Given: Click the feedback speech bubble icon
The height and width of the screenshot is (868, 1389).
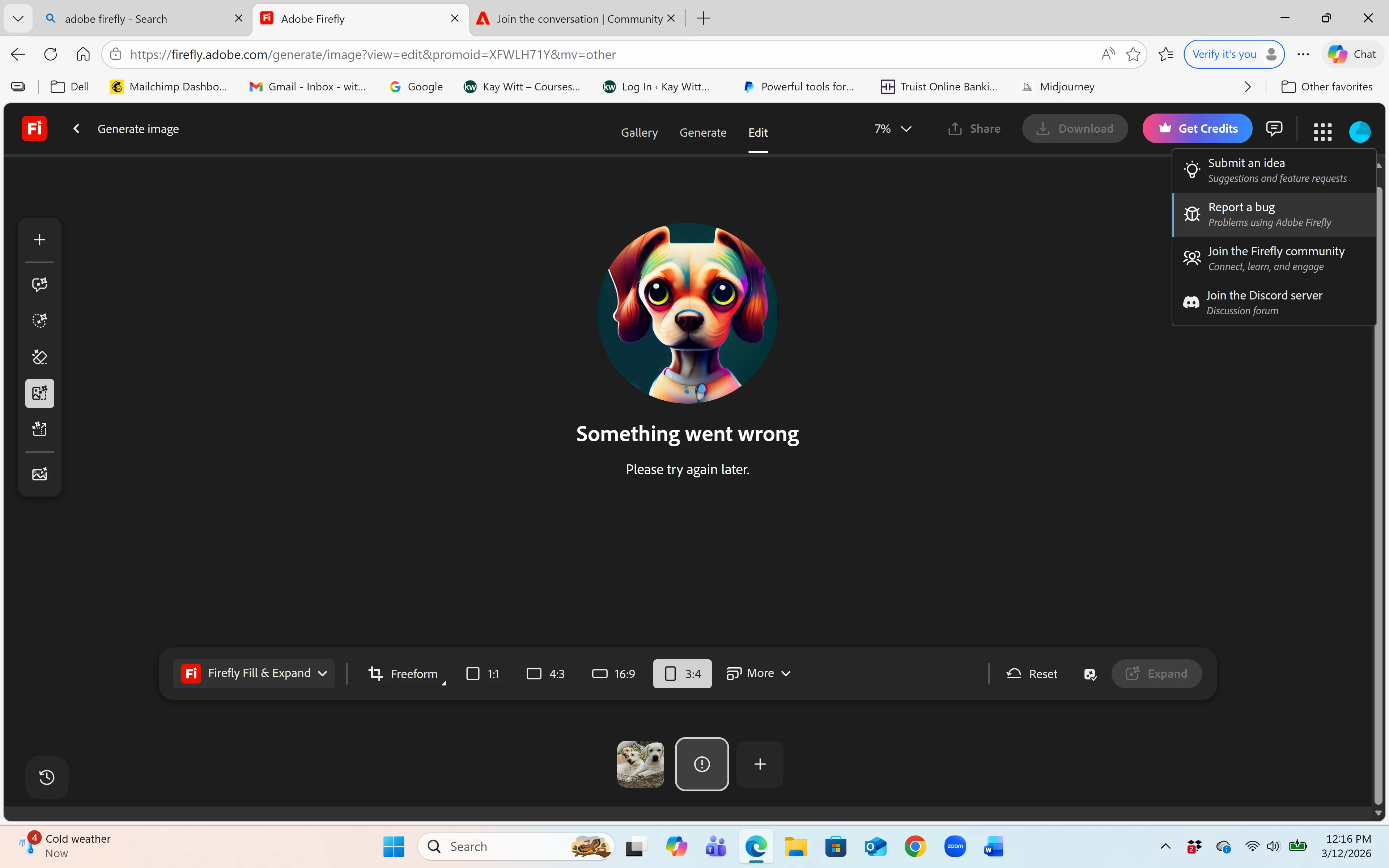Looking at the screenshot, I should (x=1274, y=129).
